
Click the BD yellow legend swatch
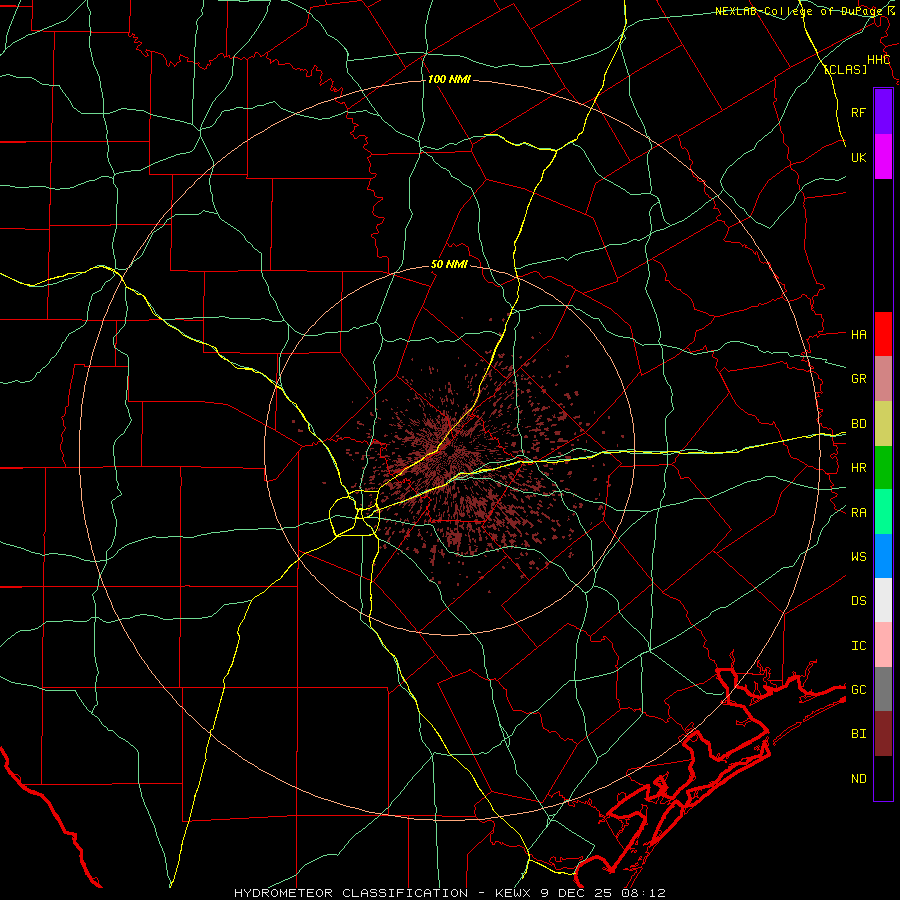883,424
